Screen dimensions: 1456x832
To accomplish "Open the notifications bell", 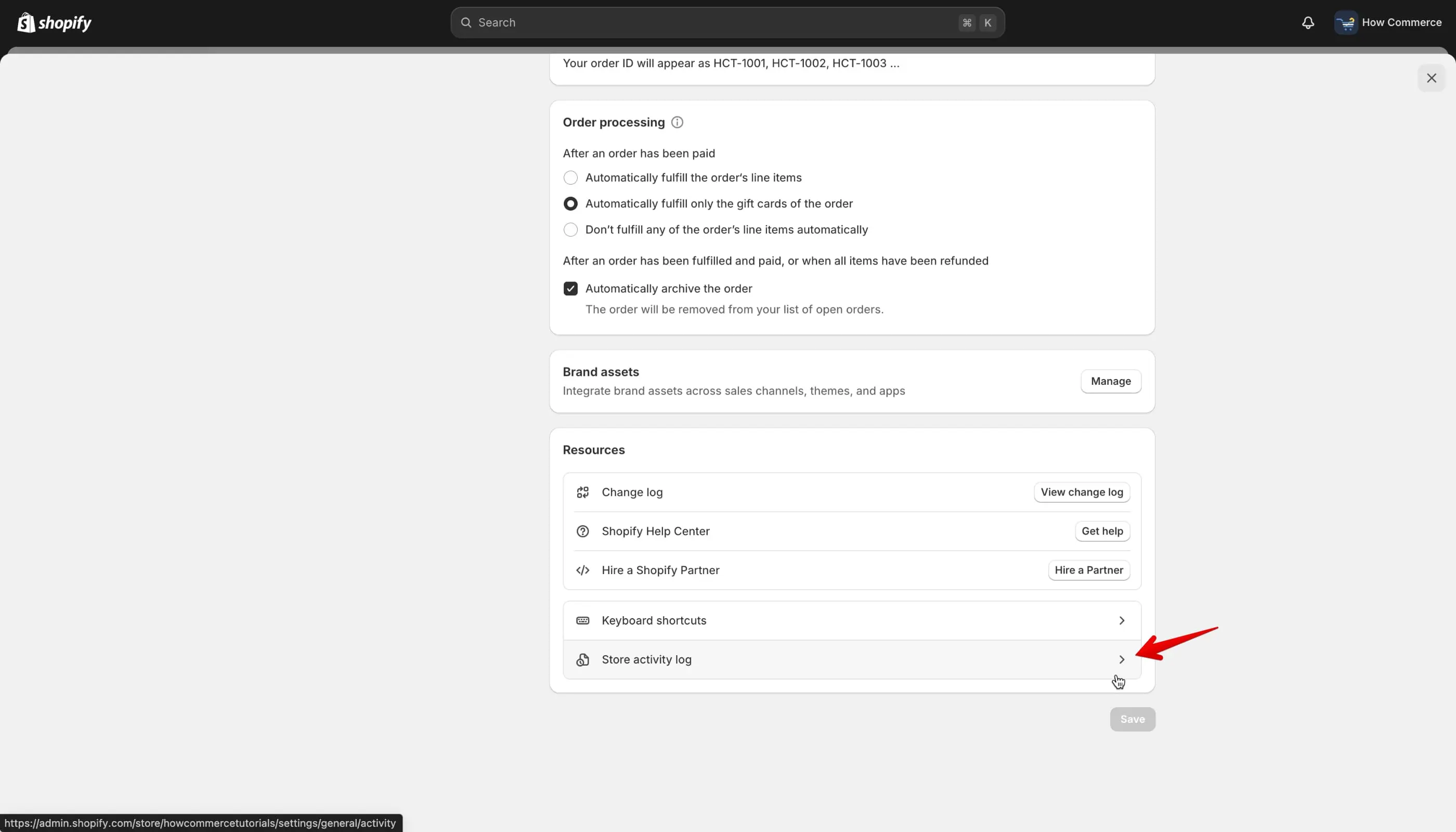I will point(1308,23).
